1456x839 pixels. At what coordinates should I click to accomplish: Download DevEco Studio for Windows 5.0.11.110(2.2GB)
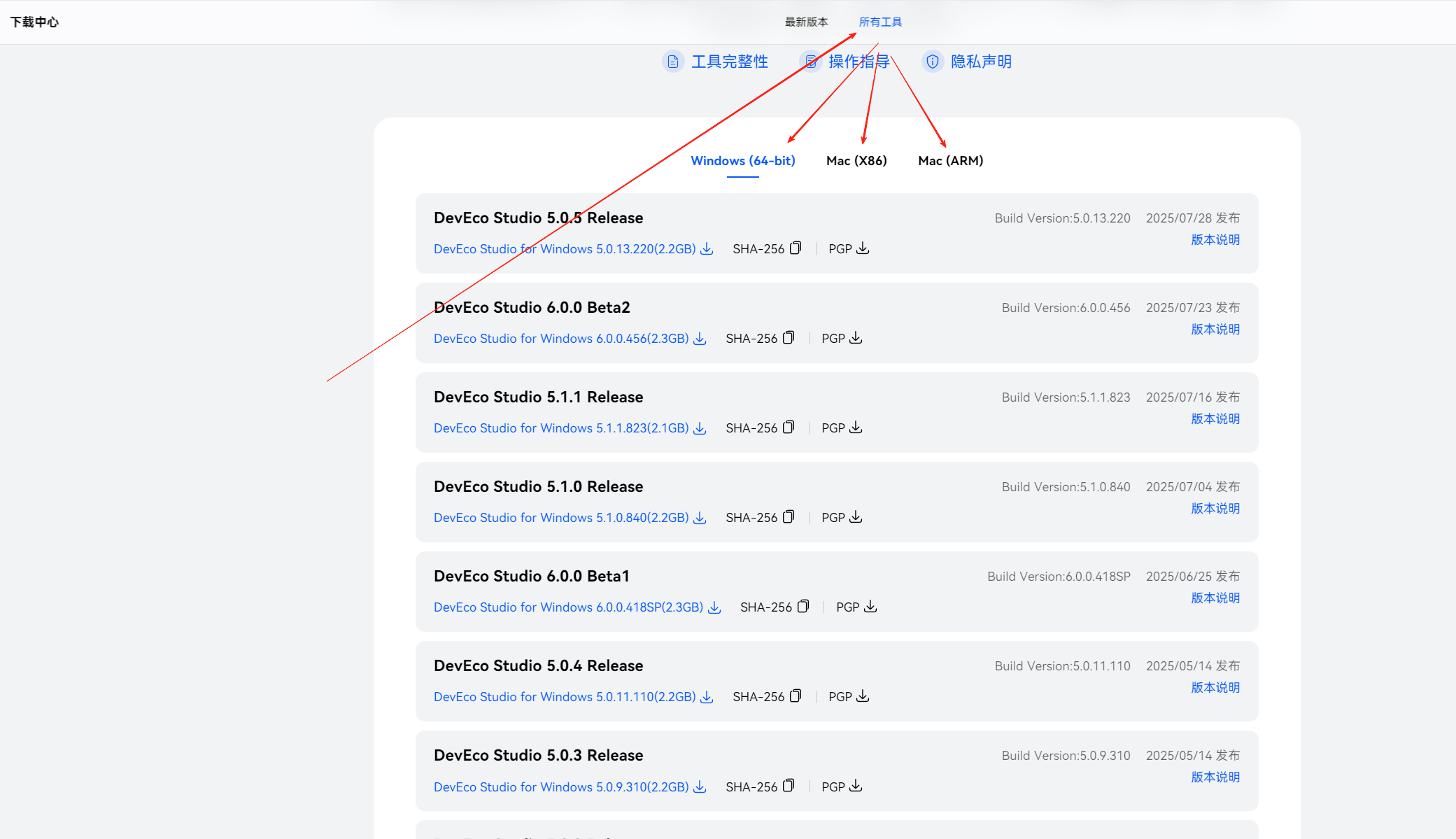pyautogui.click(x=565, y=696)
